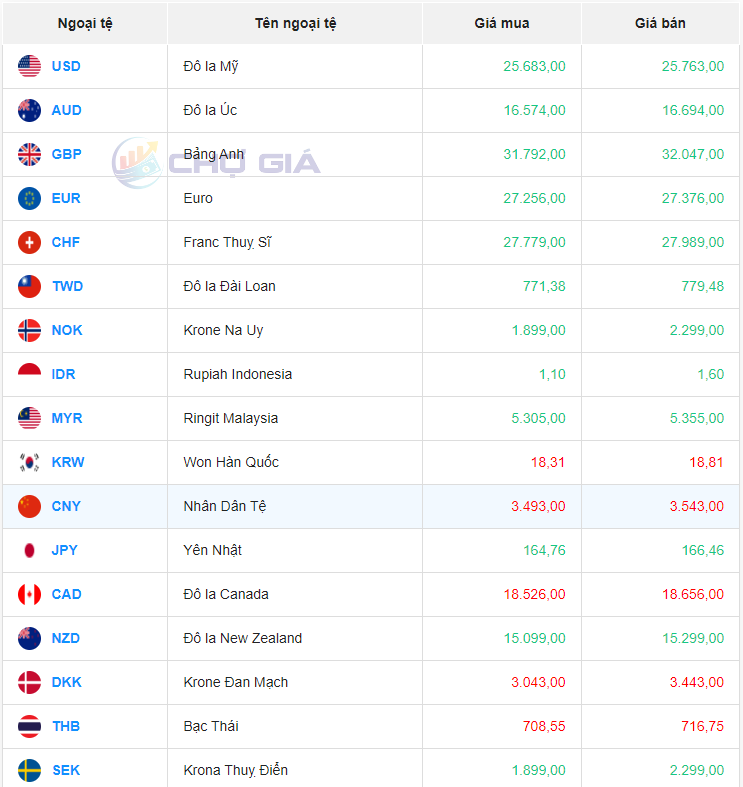Select the Rupiah Indonesia row name
The width and height of the screenshot is (743, 787).
[238, 374]
